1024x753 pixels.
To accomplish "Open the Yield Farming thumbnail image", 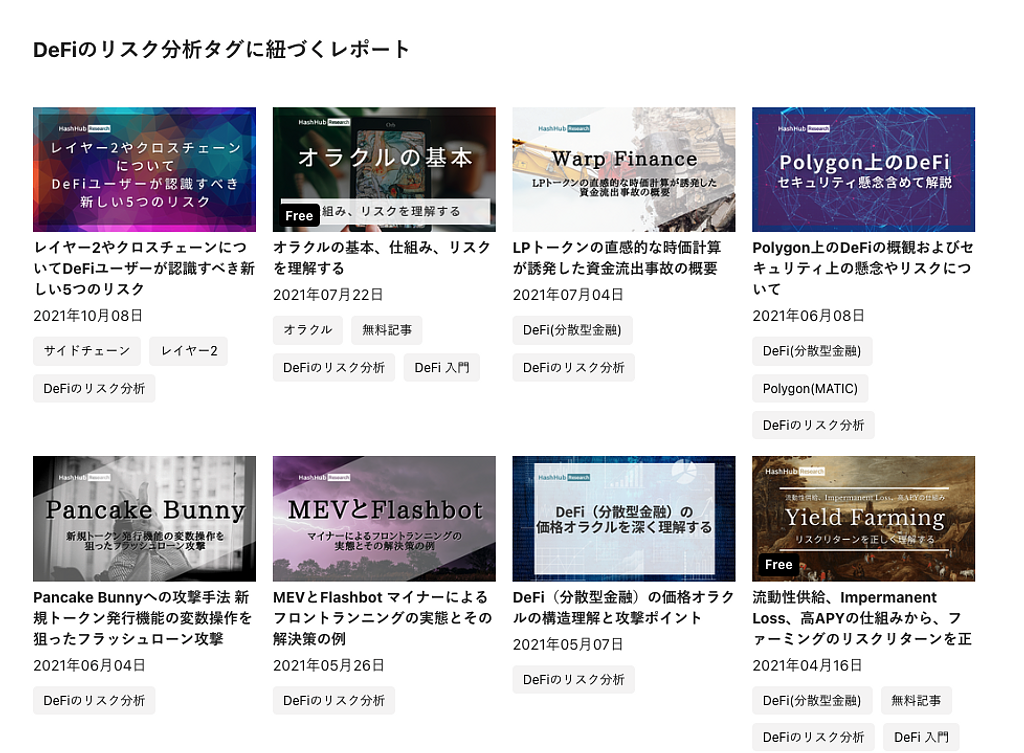I will coord(863,518).
